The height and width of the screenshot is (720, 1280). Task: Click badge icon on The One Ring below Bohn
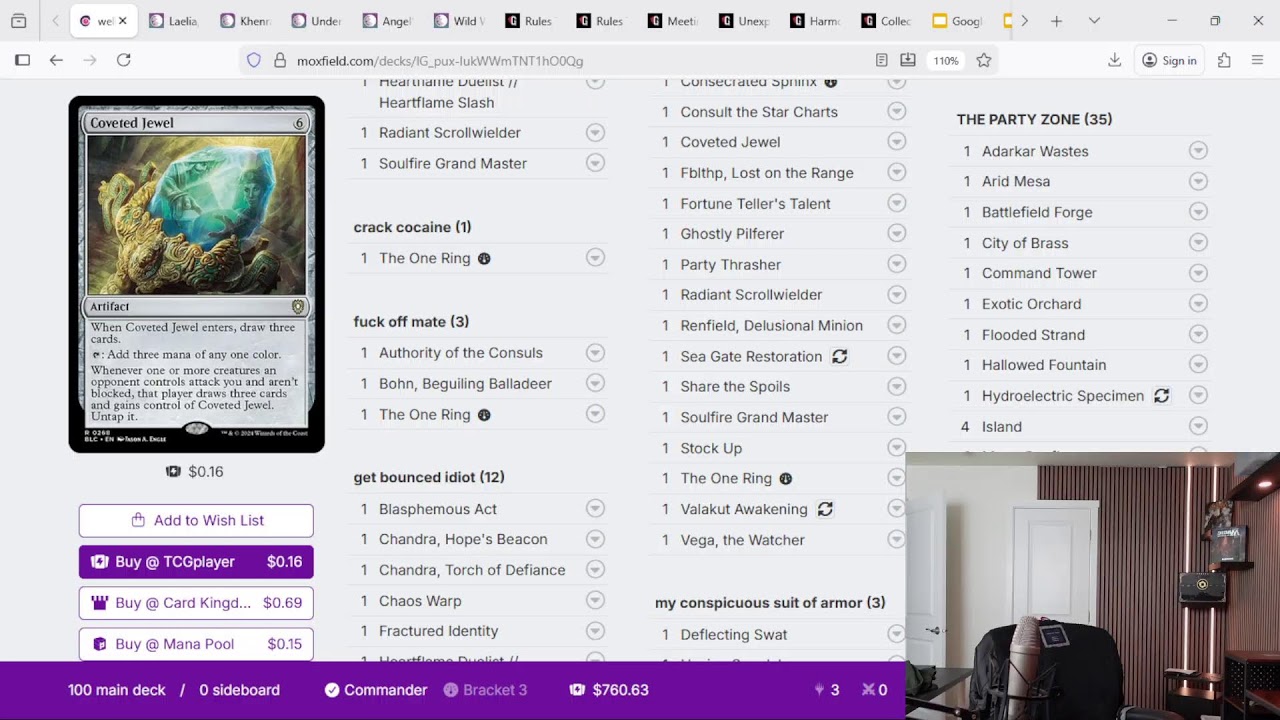(x=484, y=415)
